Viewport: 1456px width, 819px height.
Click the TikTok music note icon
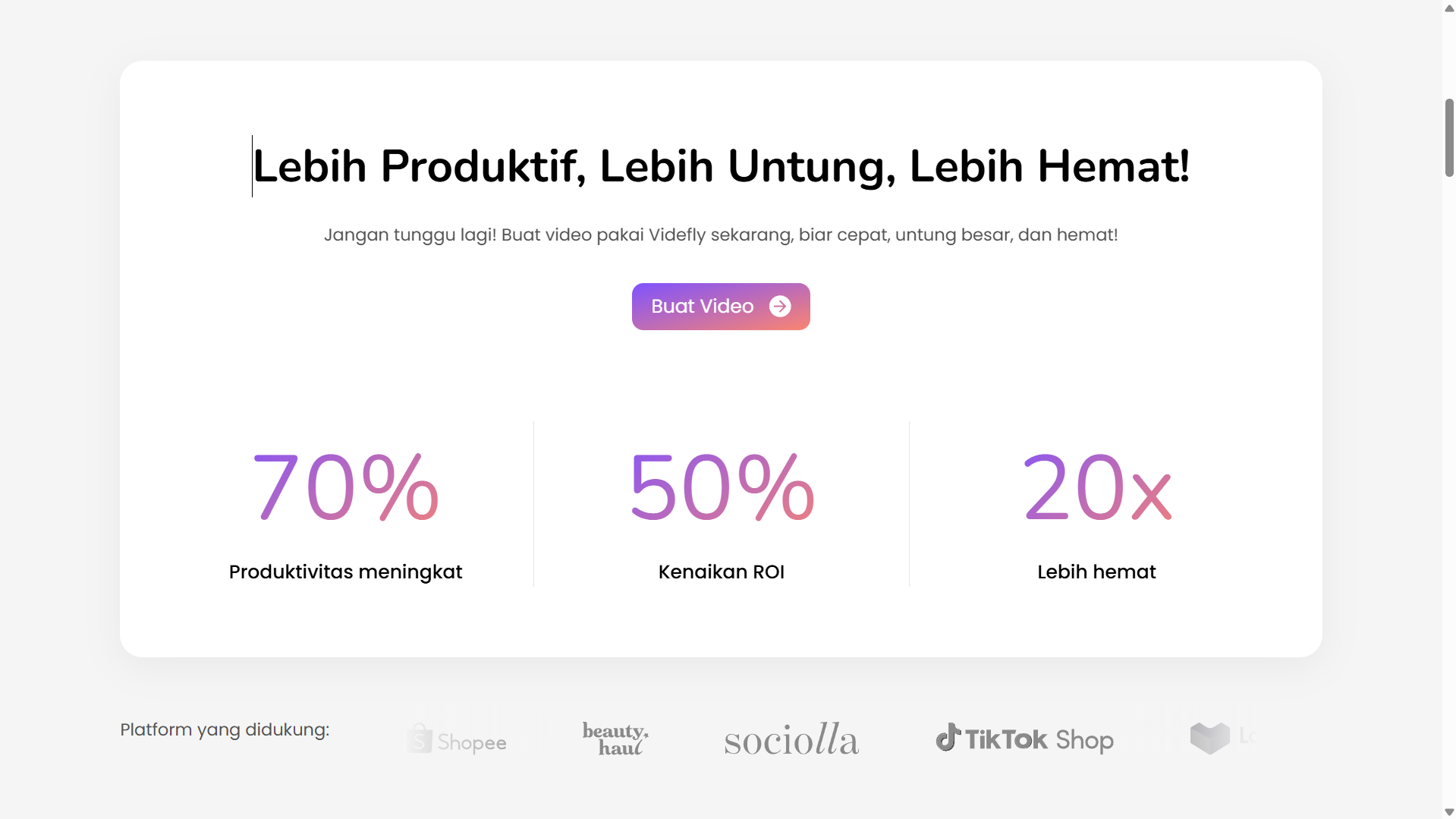tap(948, 738)
